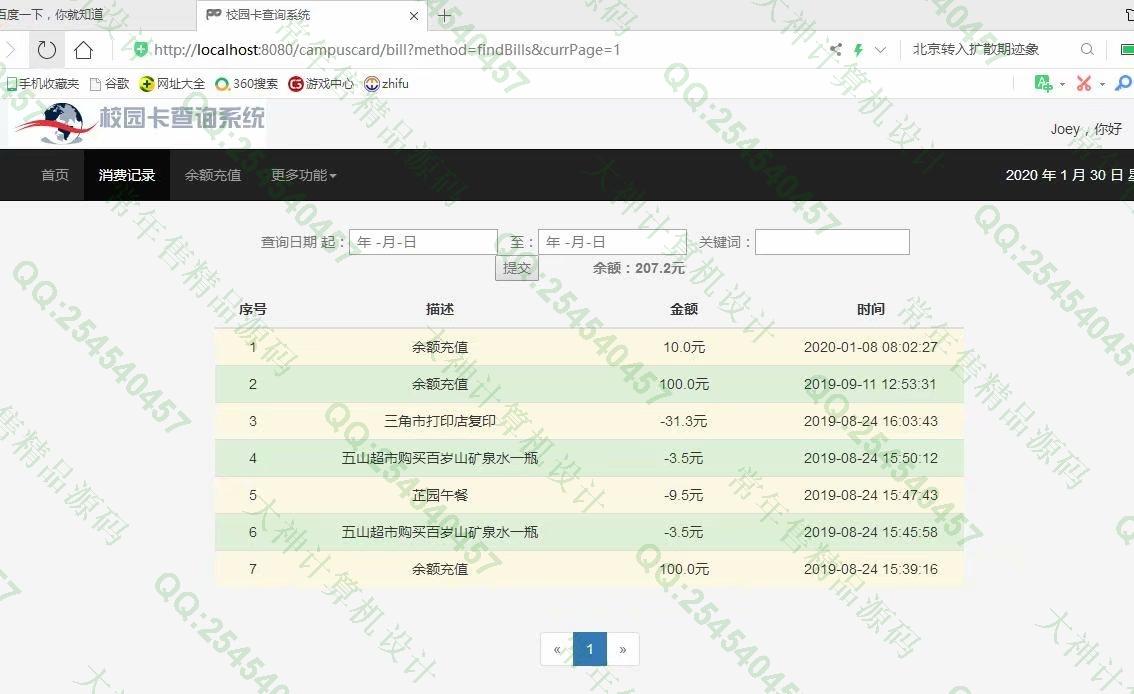Open the 网址大全 bookmark
The image size is (1134, 694).
point(172,84)
